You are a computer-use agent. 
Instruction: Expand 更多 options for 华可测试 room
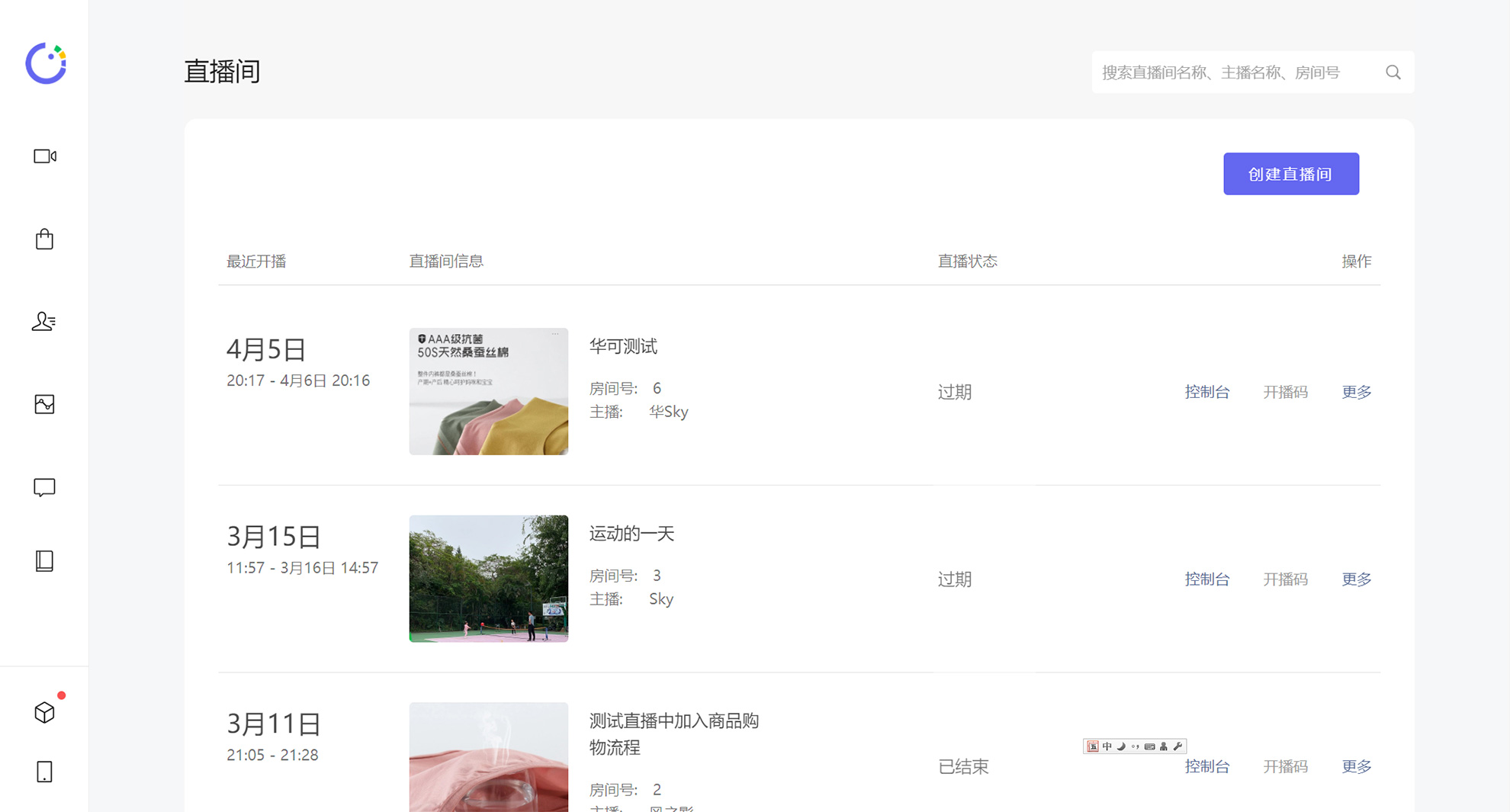coord(1356,392)
